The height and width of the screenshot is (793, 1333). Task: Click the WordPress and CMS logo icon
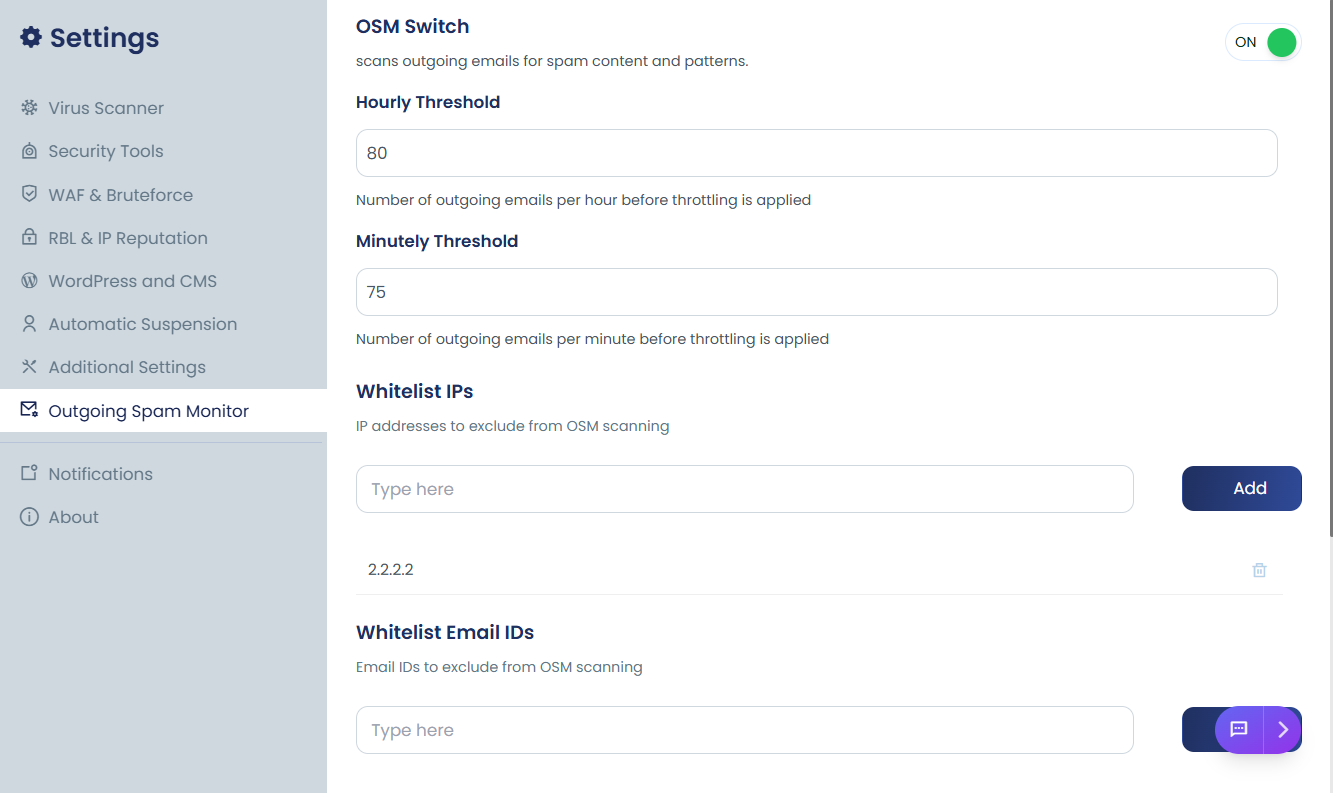click(x=29, y=281)
